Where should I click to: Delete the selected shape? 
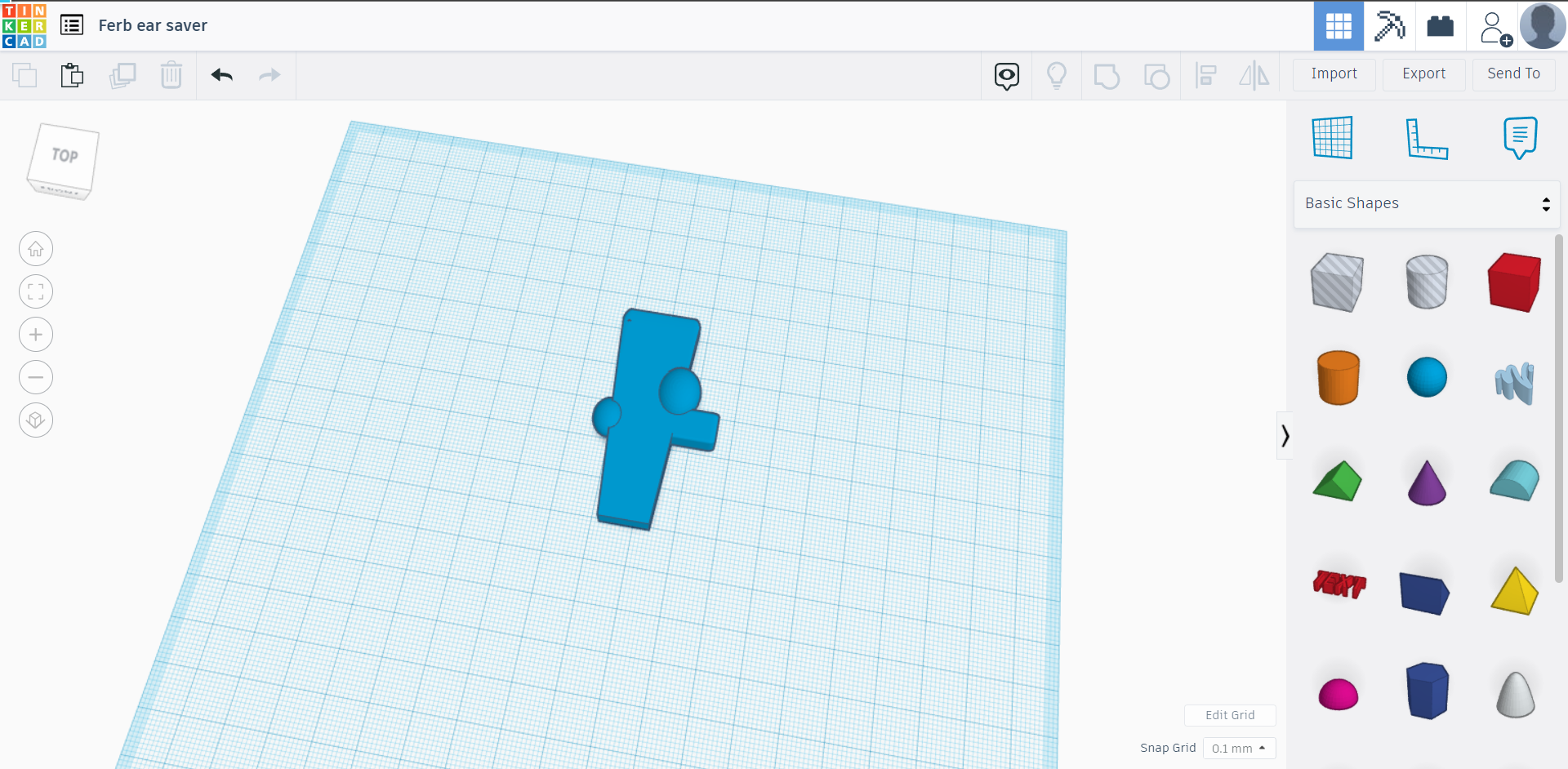click(x=171, y=75)
